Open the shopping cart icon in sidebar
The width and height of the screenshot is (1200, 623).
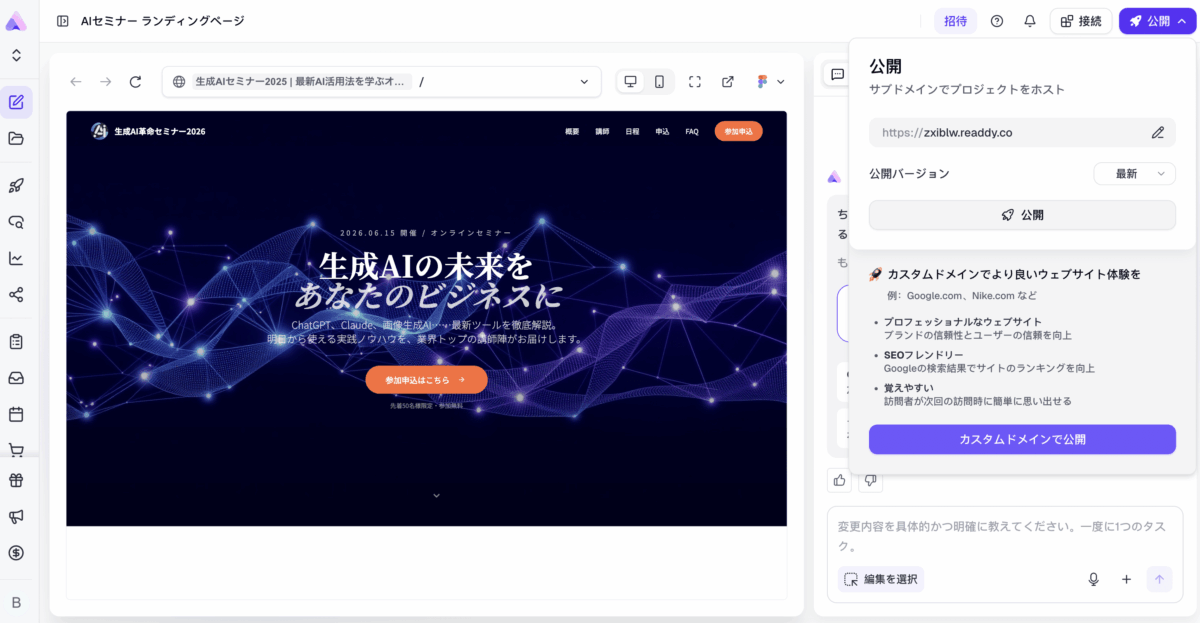coord(16,450)
